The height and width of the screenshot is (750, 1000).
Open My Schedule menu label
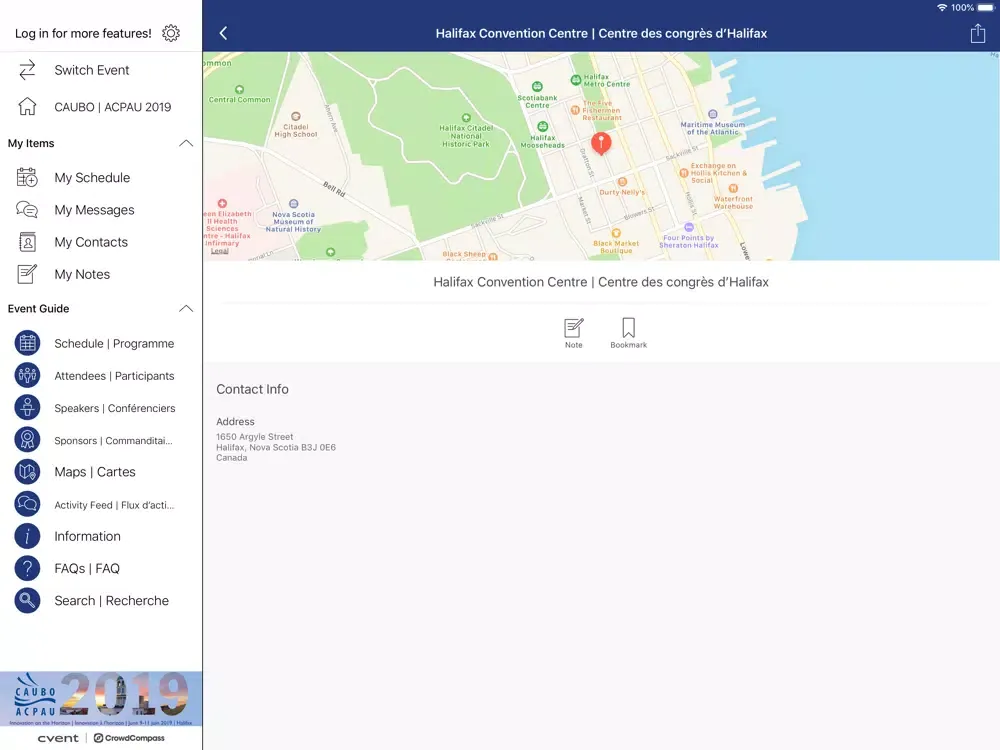tap(92, 178)
